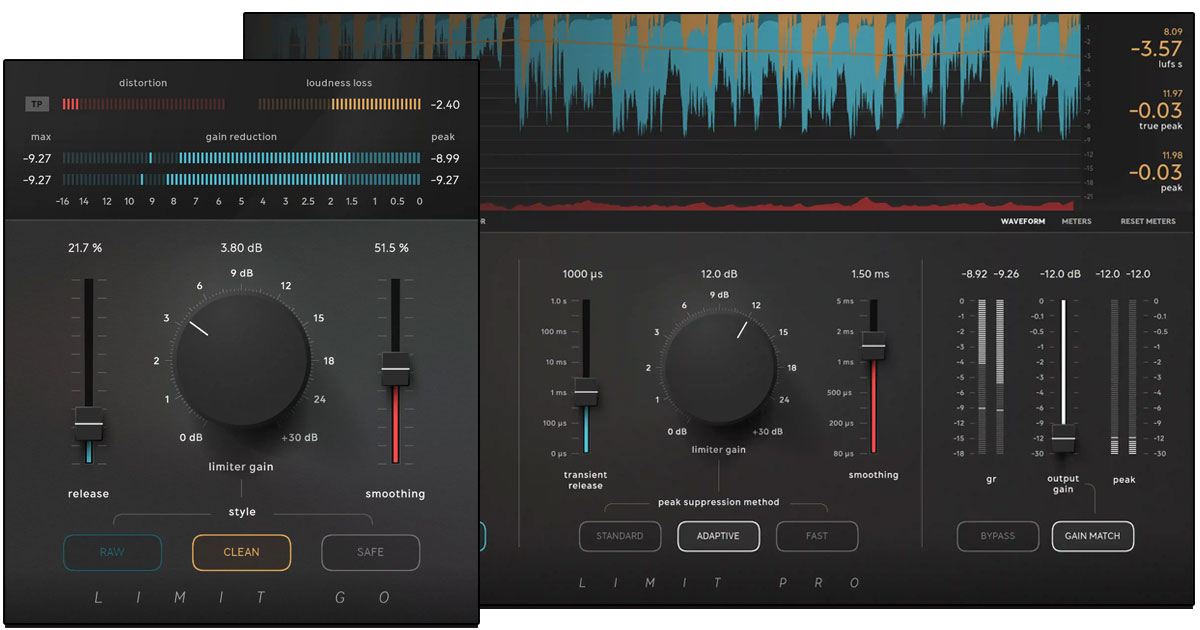Screen dimensions: 1200x630
Task: Switch to the METERS view tab
Action: [1077, 221]
